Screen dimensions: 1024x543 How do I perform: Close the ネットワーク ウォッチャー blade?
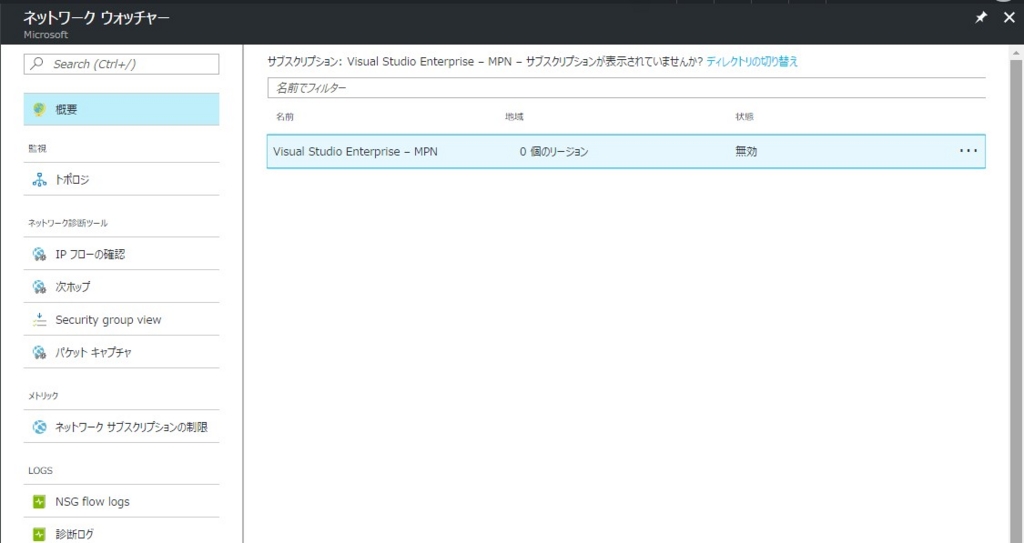point(1009,18)
